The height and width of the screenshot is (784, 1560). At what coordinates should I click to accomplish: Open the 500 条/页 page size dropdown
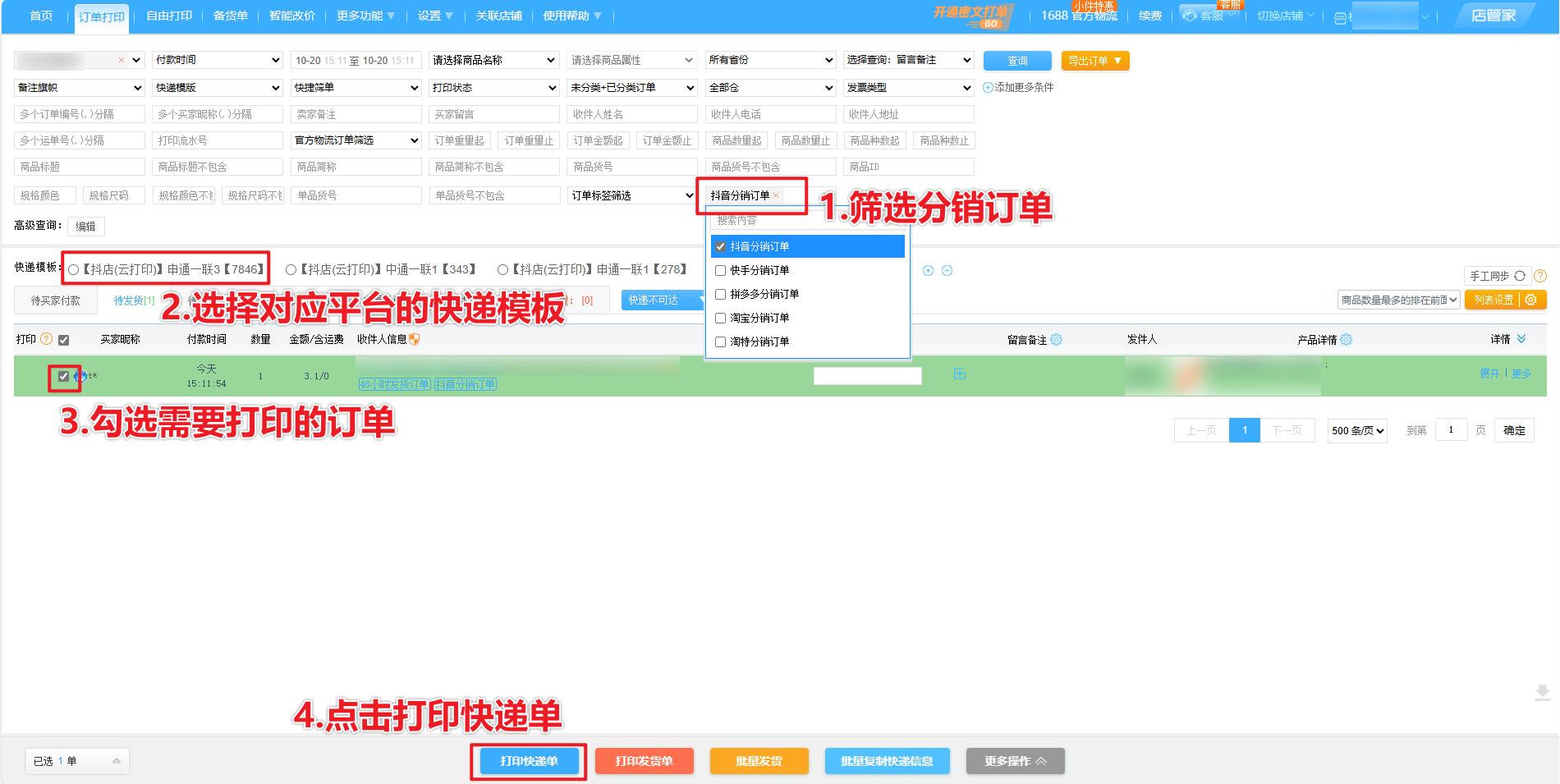(1357, 430)
